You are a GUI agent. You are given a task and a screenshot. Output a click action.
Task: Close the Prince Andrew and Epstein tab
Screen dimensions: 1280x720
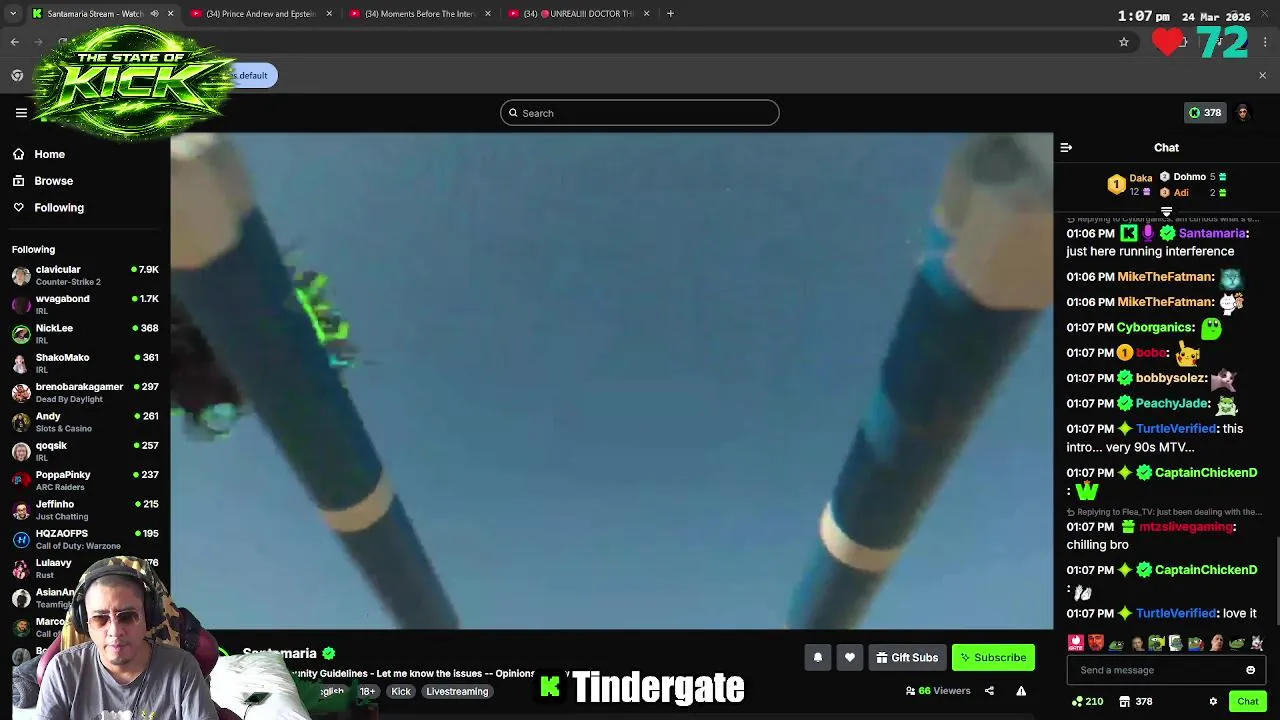point(329,14)
